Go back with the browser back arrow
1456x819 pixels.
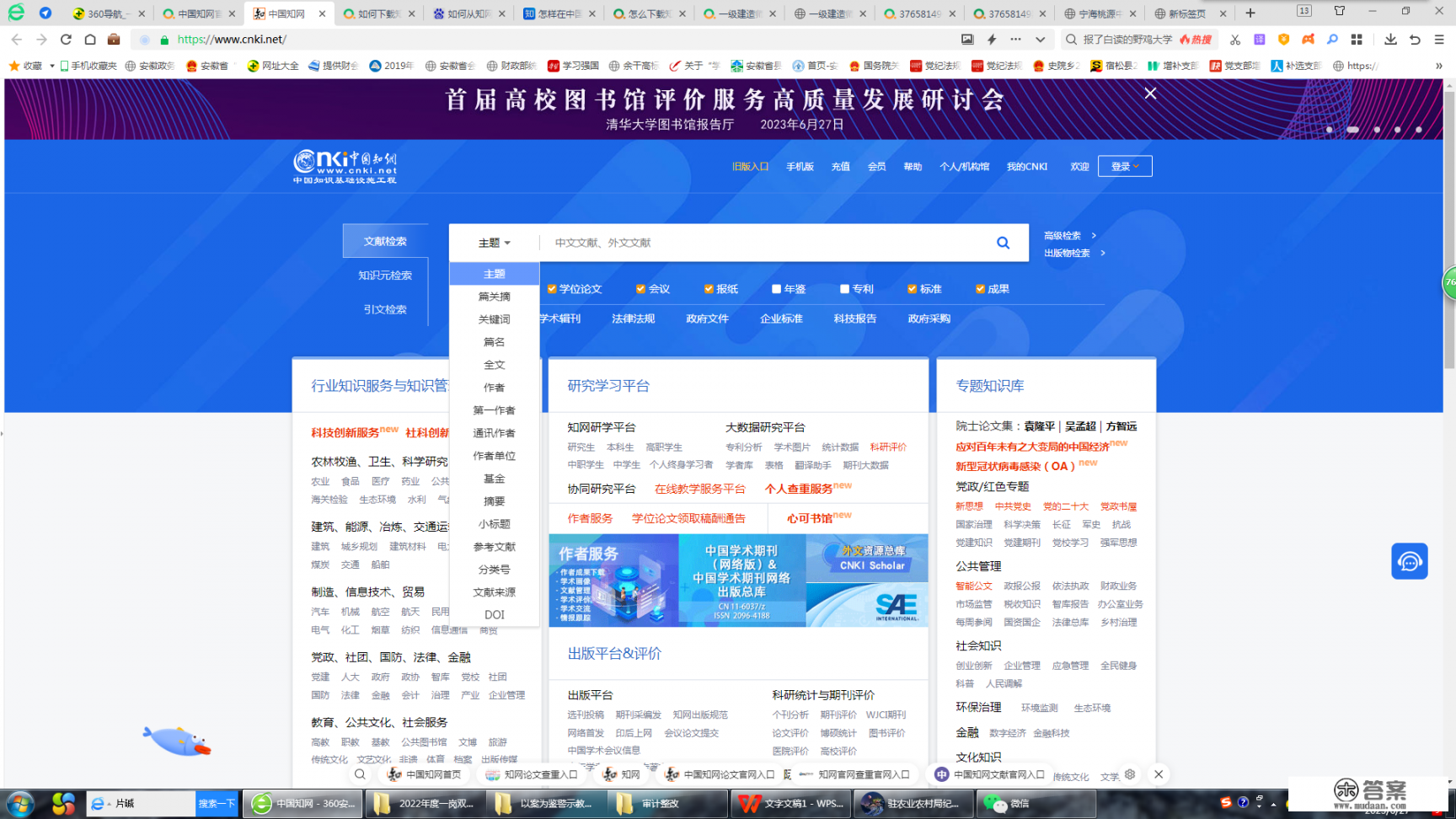click(x=17, y=40)
